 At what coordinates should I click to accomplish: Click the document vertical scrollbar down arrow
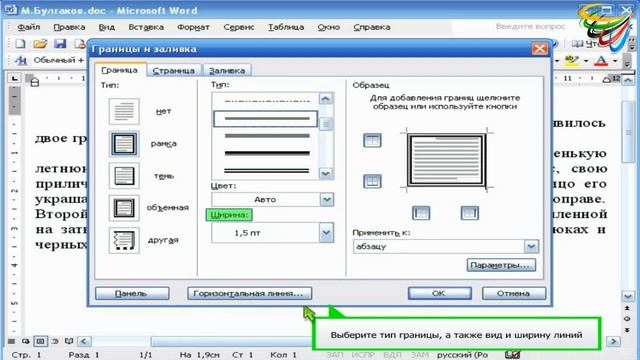[x=627, y=296]
